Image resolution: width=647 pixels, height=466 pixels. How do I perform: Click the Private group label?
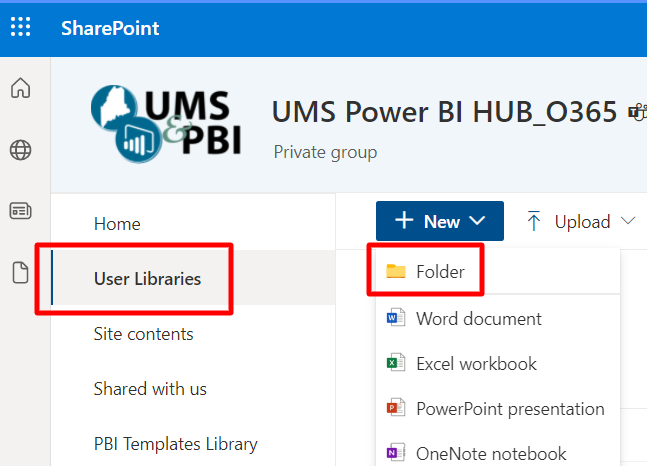325,153
